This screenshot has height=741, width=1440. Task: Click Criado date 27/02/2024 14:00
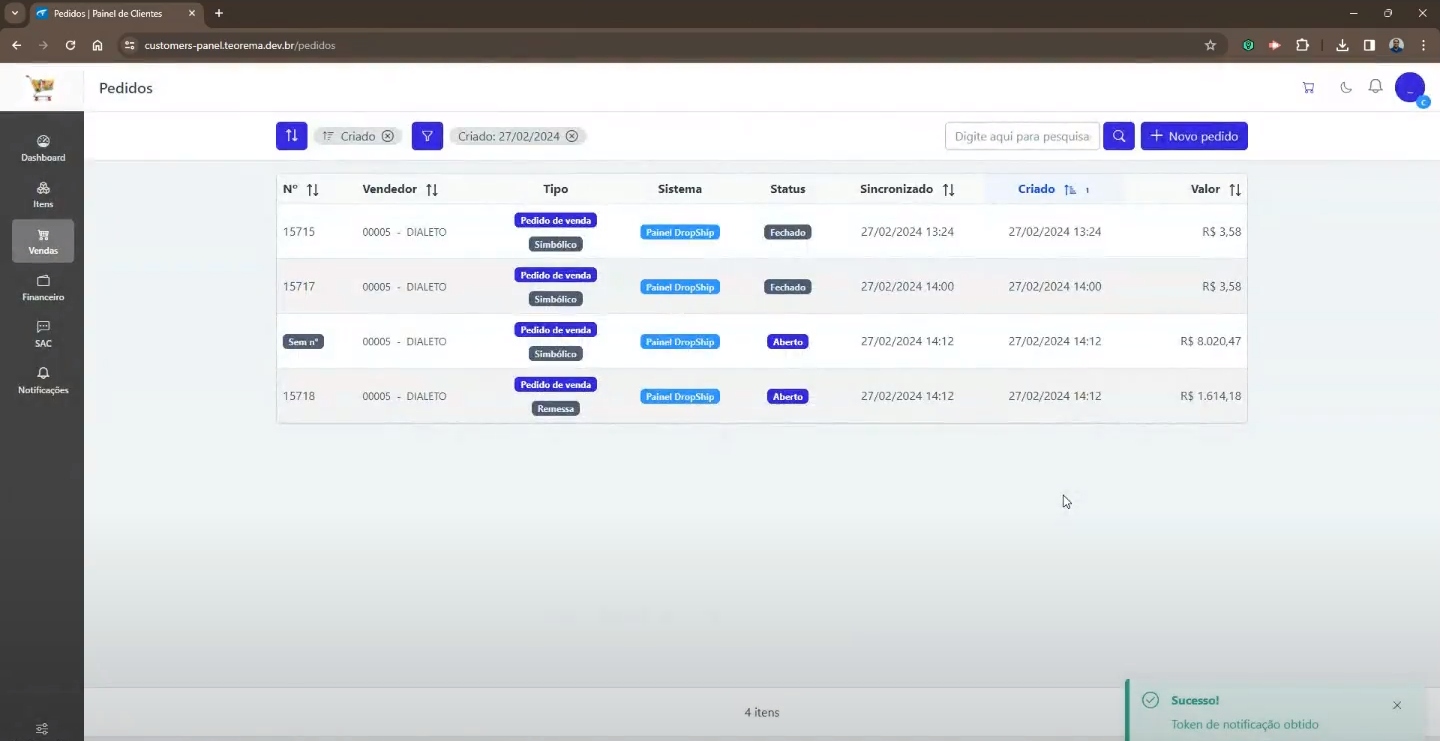(1055, 287)
